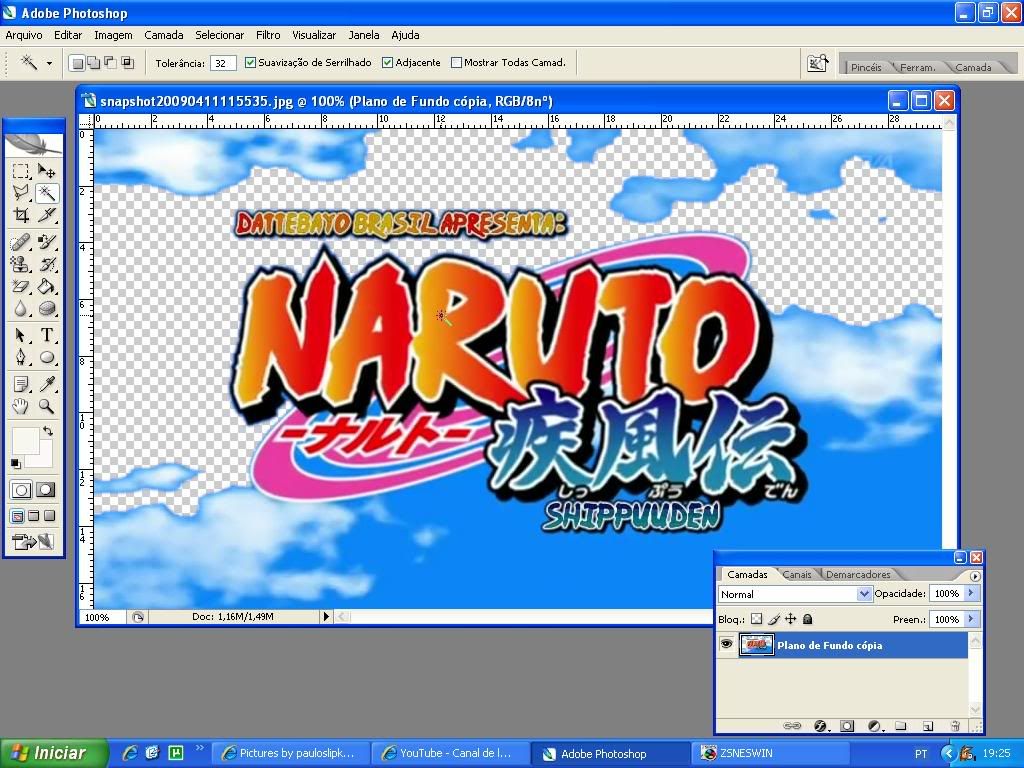Click the foreground color swatch
The height and width of the screenshot is (768, 1024).
25,440
